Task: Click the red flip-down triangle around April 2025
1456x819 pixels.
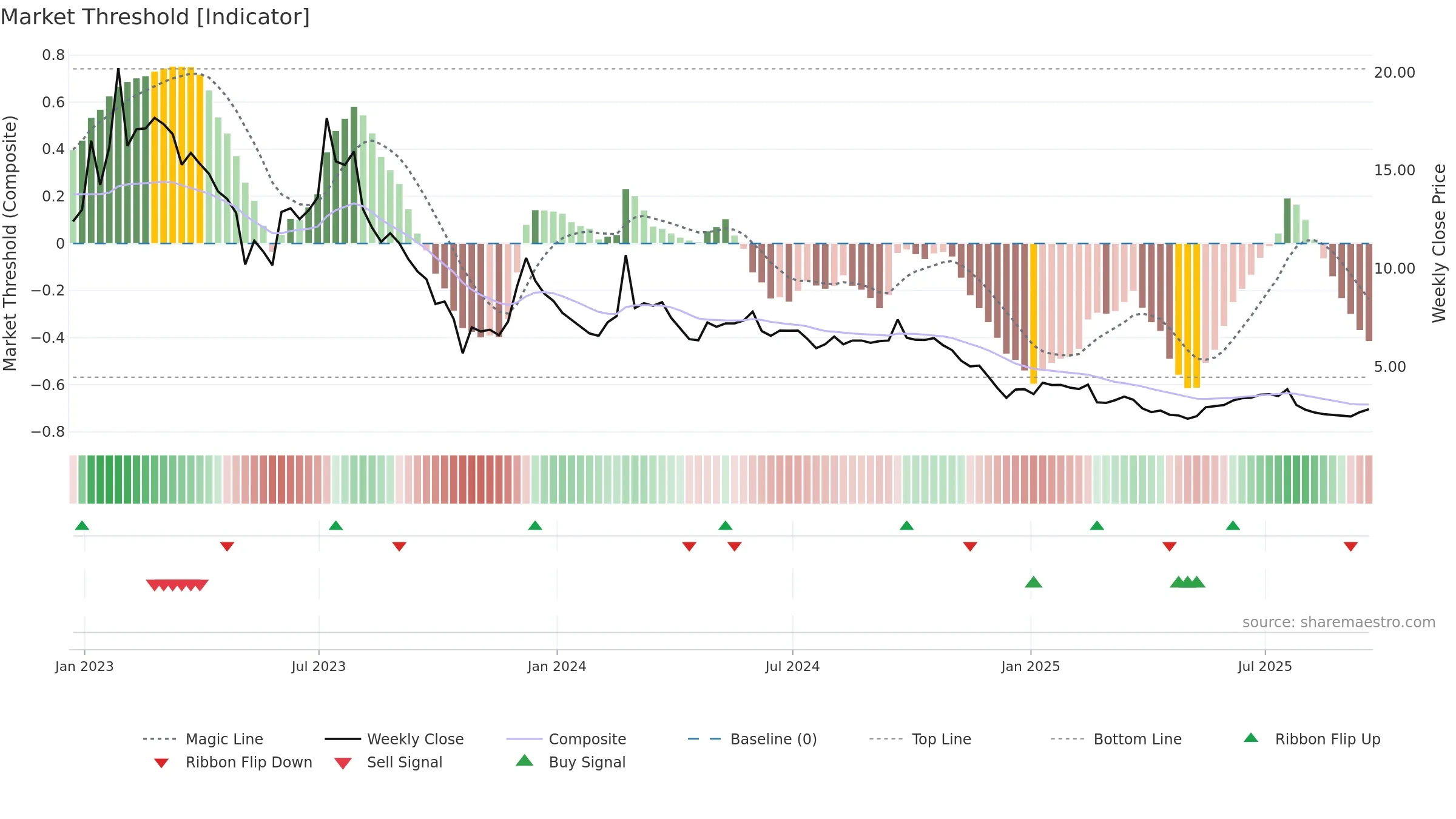Action: 1170,547
